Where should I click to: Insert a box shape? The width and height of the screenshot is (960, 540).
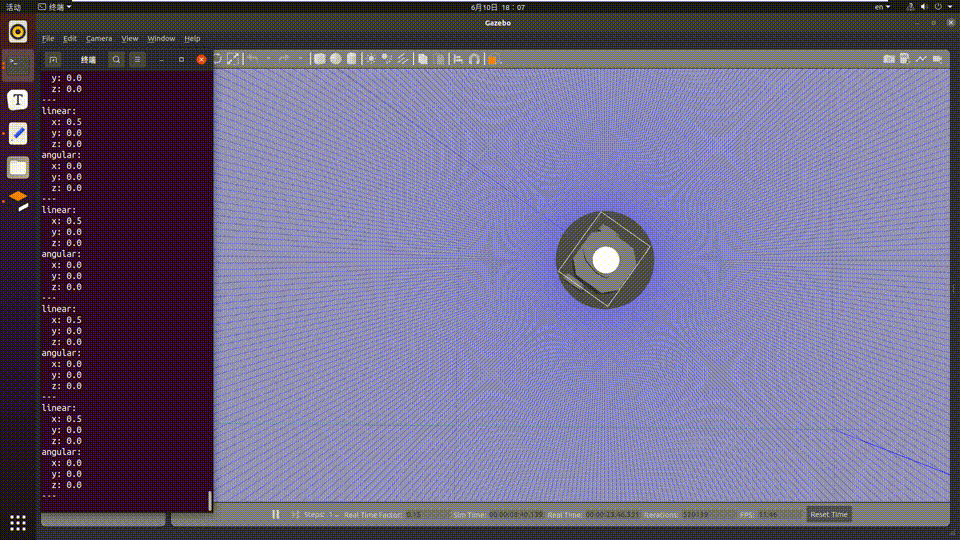tap(320, 59)
